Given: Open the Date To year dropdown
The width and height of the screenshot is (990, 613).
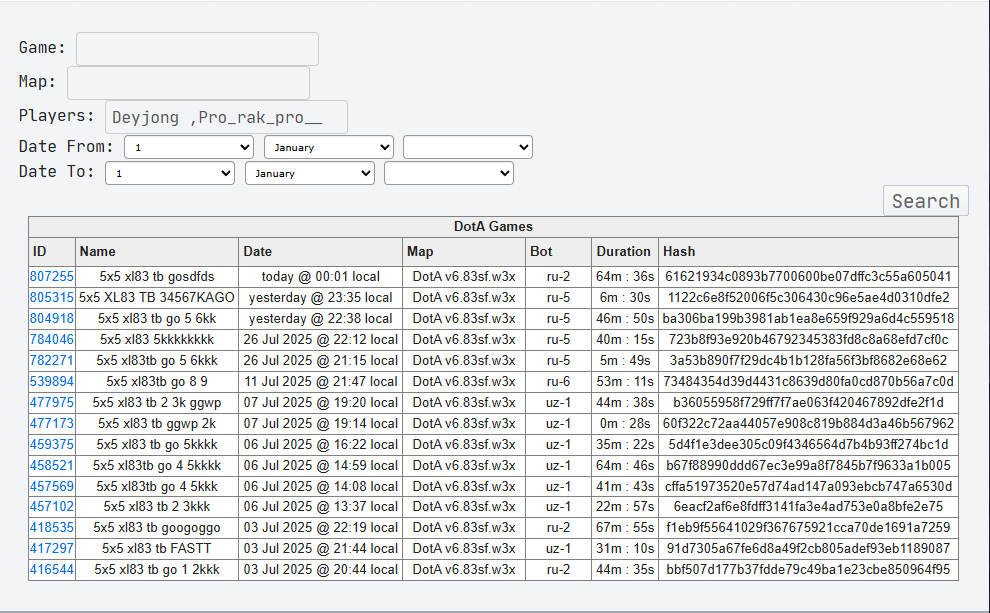Looking at the screenshot, I should [449, 173].
